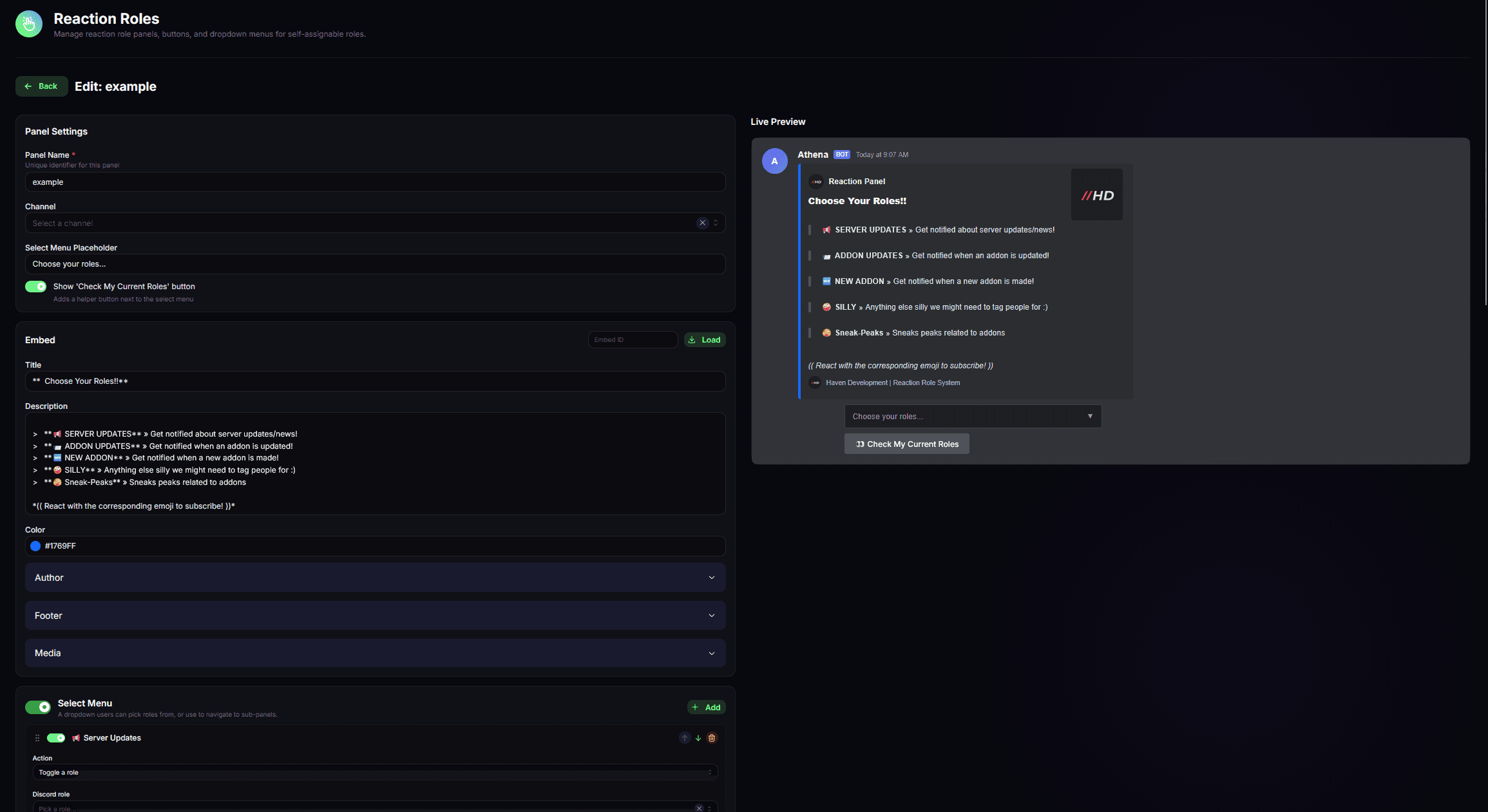Click the page vertical scrollbar
This screenshot has width=1488, height=812.
pyautogui.click(x=1485, y=155)
